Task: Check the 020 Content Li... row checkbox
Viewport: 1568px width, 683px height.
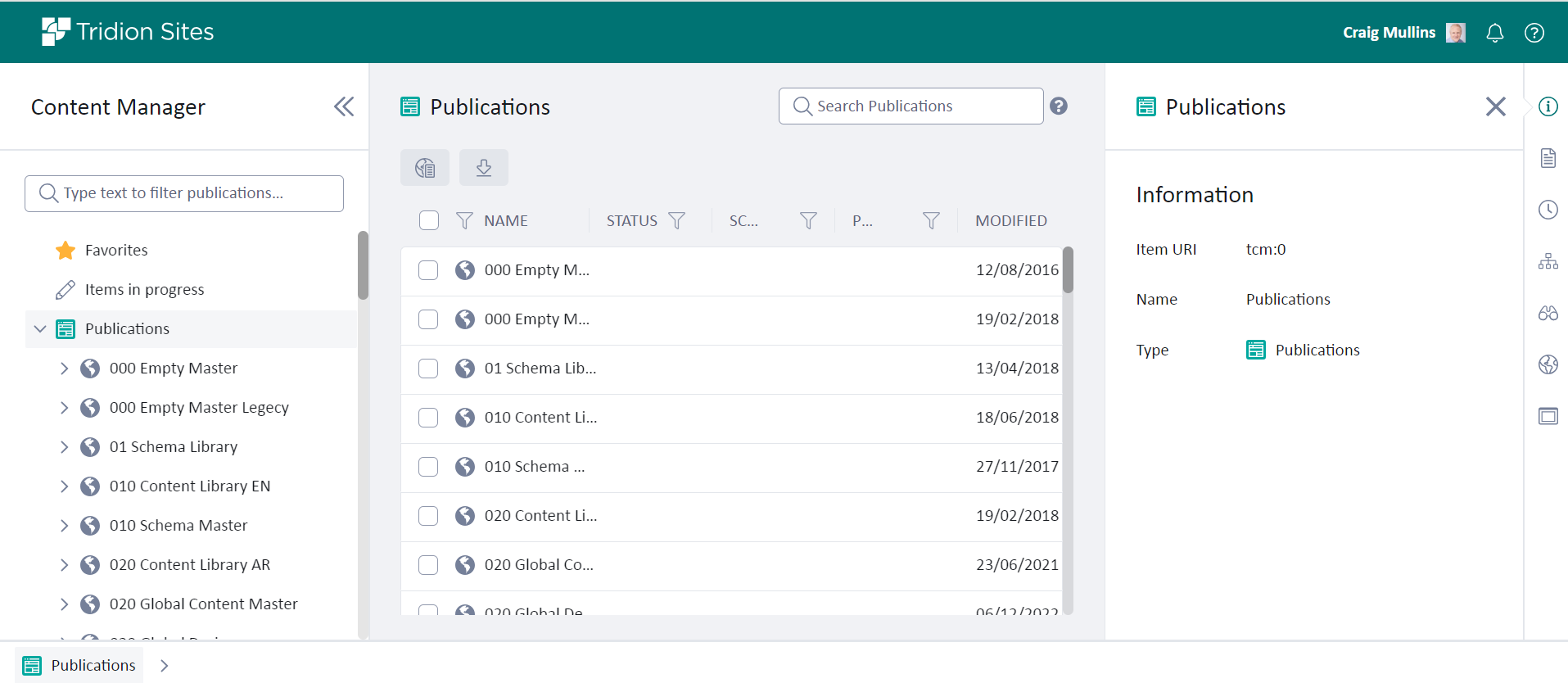Action: click(x=428, y=516)
